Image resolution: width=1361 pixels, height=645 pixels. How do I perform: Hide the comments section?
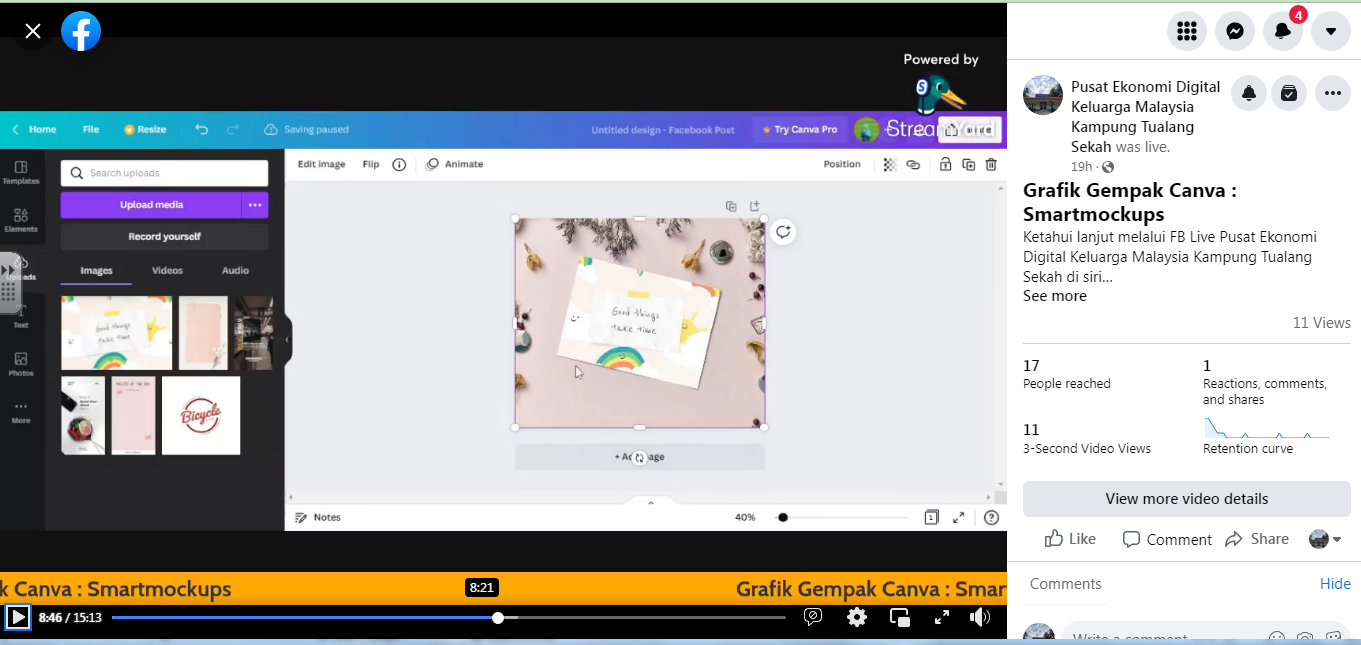[x=1335, y=584]
